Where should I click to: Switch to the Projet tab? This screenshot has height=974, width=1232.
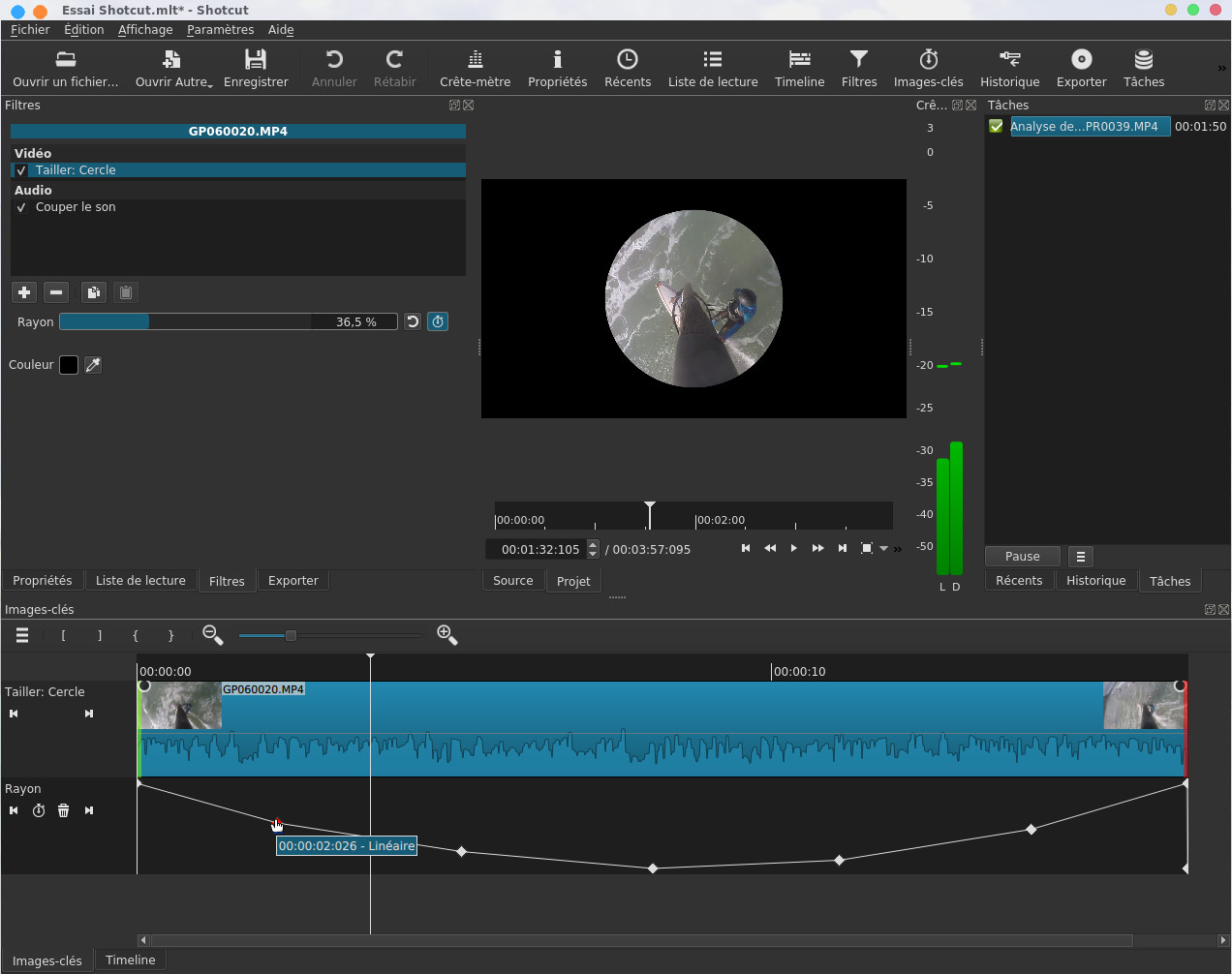click(573, 581)
